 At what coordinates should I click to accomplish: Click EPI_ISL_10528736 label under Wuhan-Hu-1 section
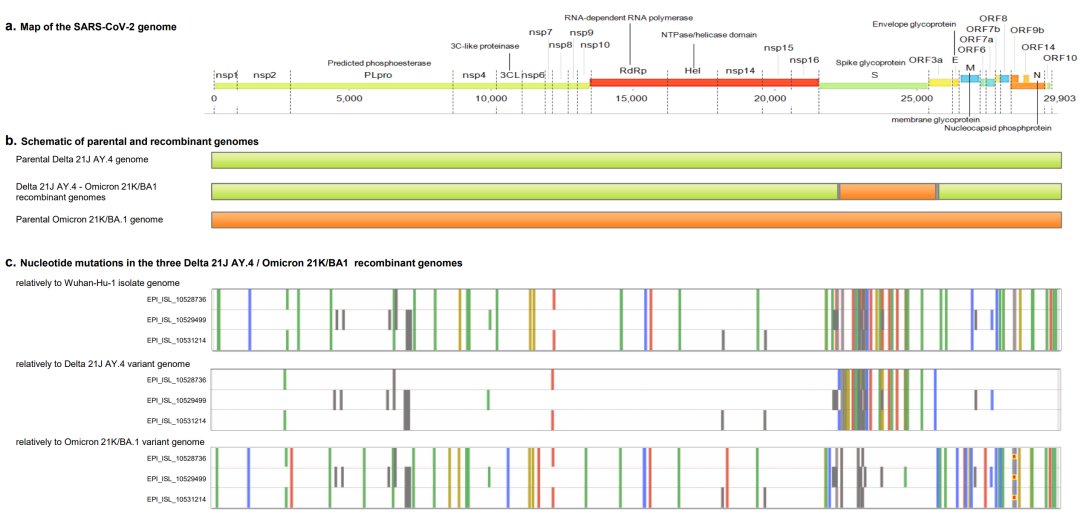coord(176,298)
